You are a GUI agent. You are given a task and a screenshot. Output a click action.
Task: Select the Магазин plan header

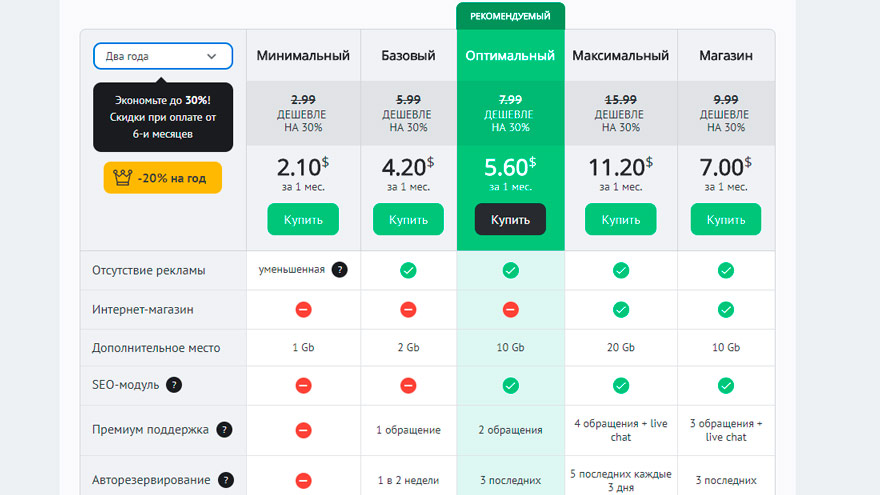726,56
